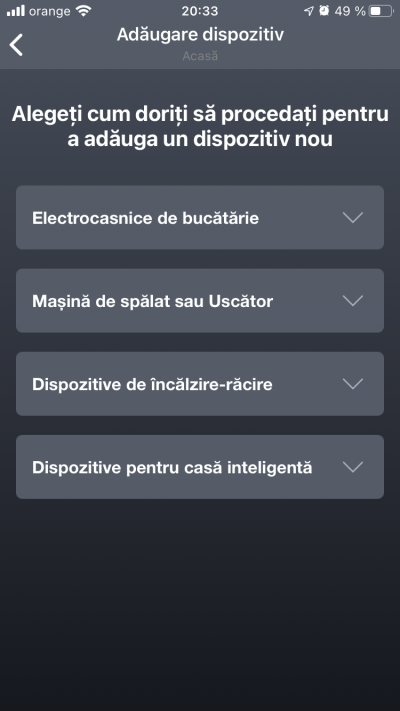Tap the Acasă subtitle under the title
This screenshot has height=711, width=400.
(200, 56)
